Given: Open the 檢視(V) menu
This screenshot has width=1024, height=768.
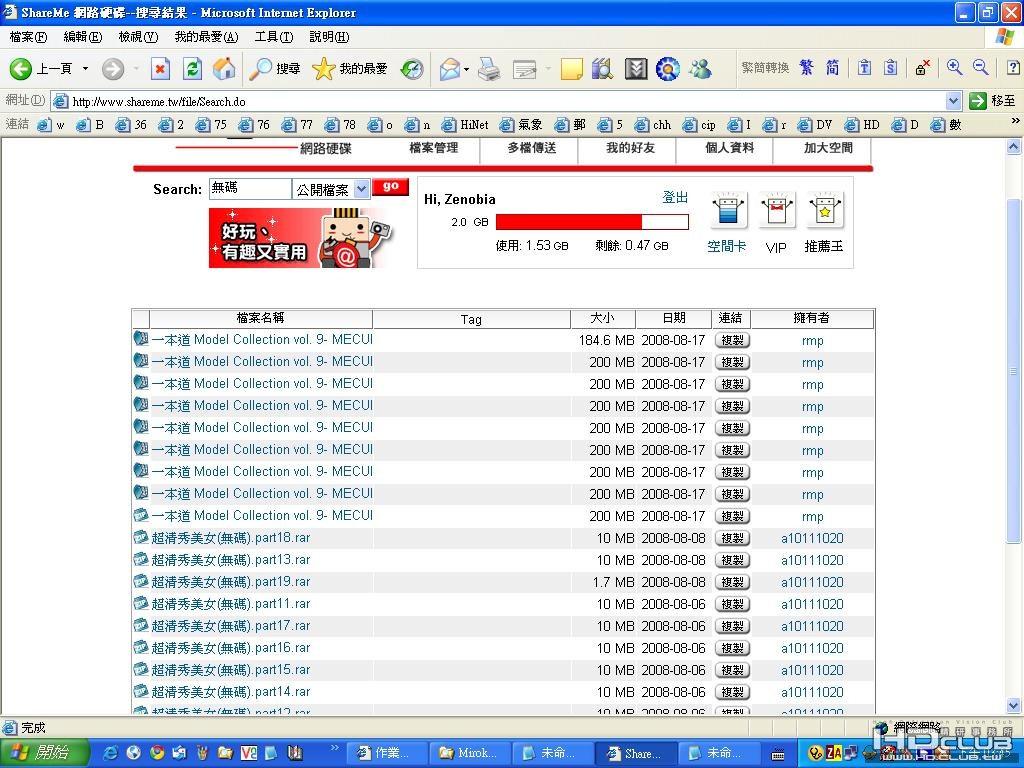Looking at the screenshot, I should pyautogui.click(x=138, y=37).
